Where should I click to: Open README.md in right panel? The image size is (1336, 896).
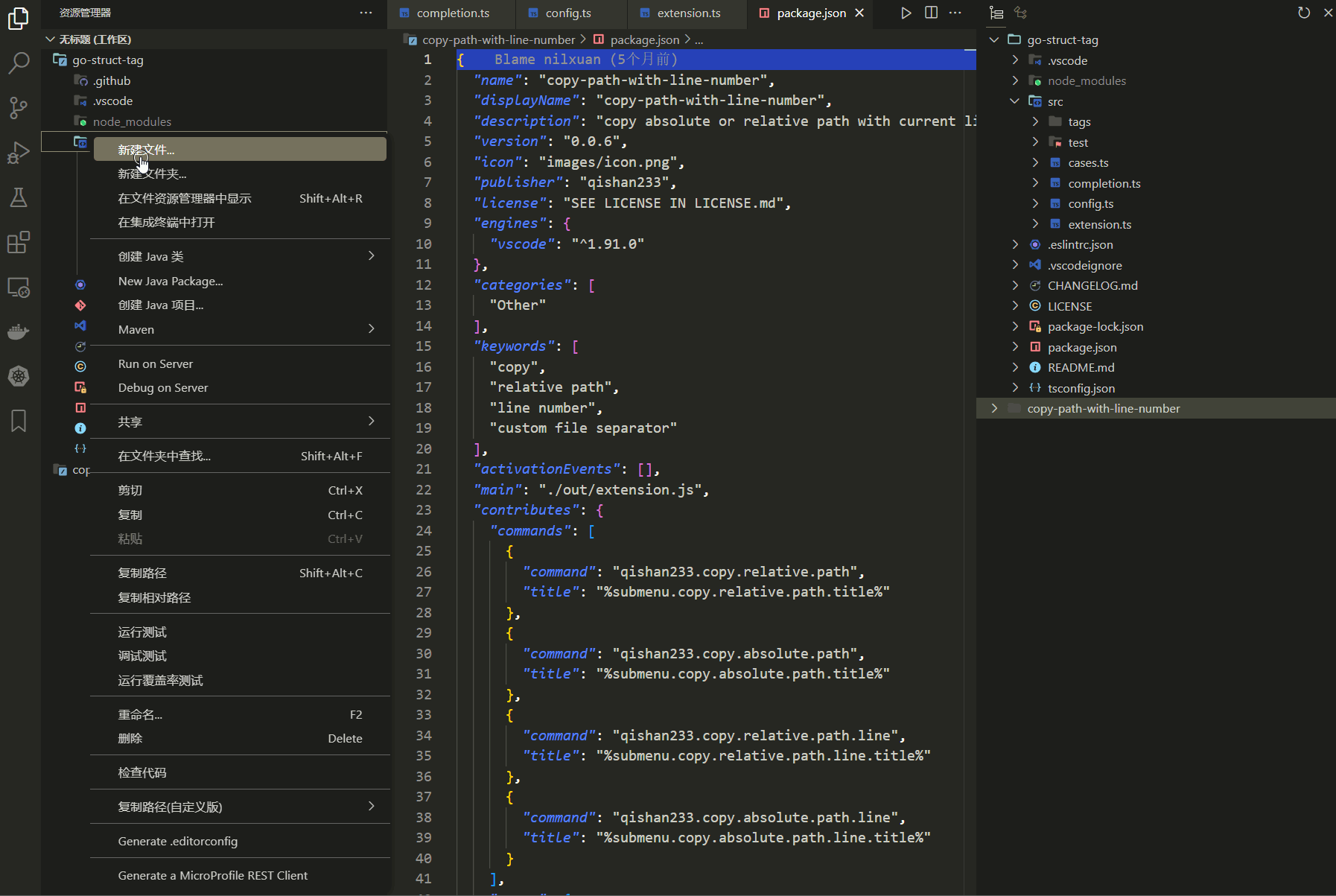pyautogui.click(x=1081, y=367)
